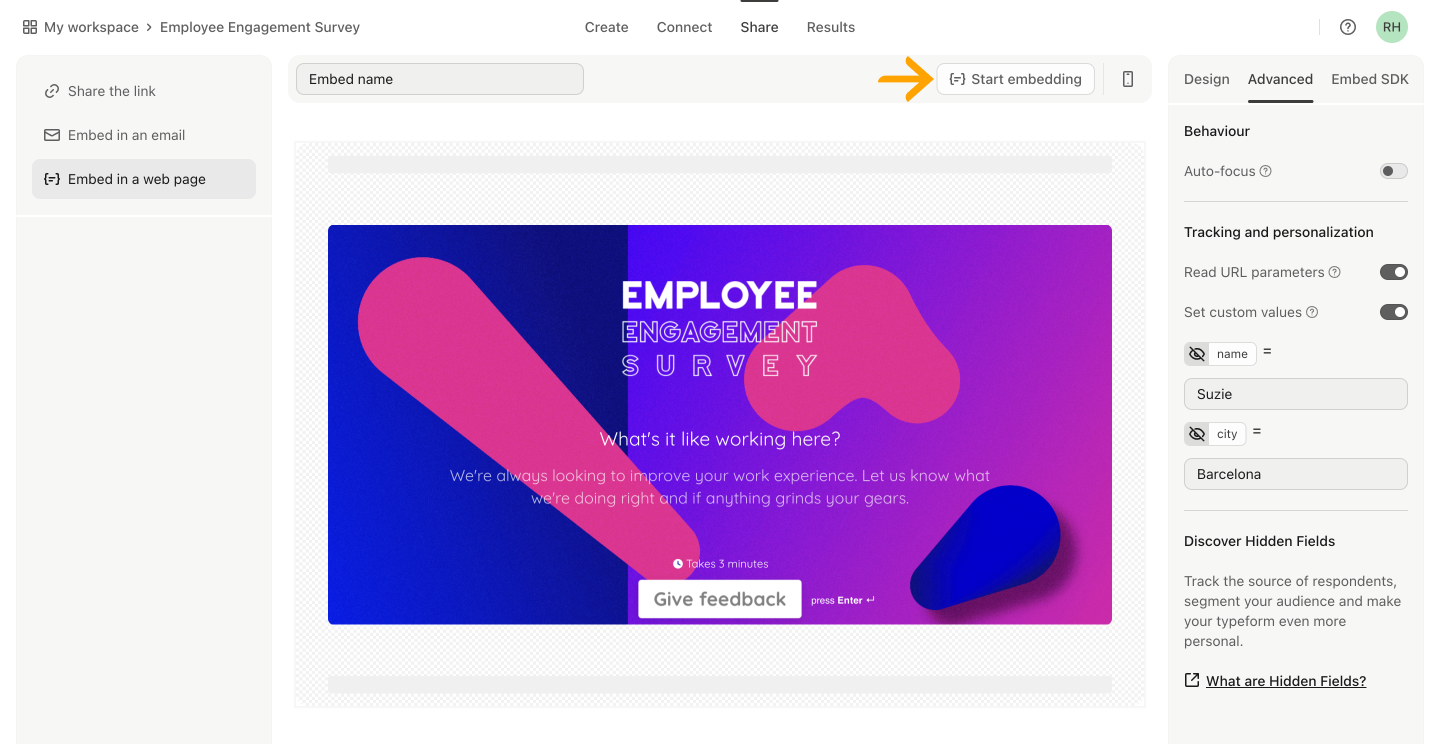This screenshot has width=1440, height=744.
Task: Go to the Create tab
Action: [607, 27]
